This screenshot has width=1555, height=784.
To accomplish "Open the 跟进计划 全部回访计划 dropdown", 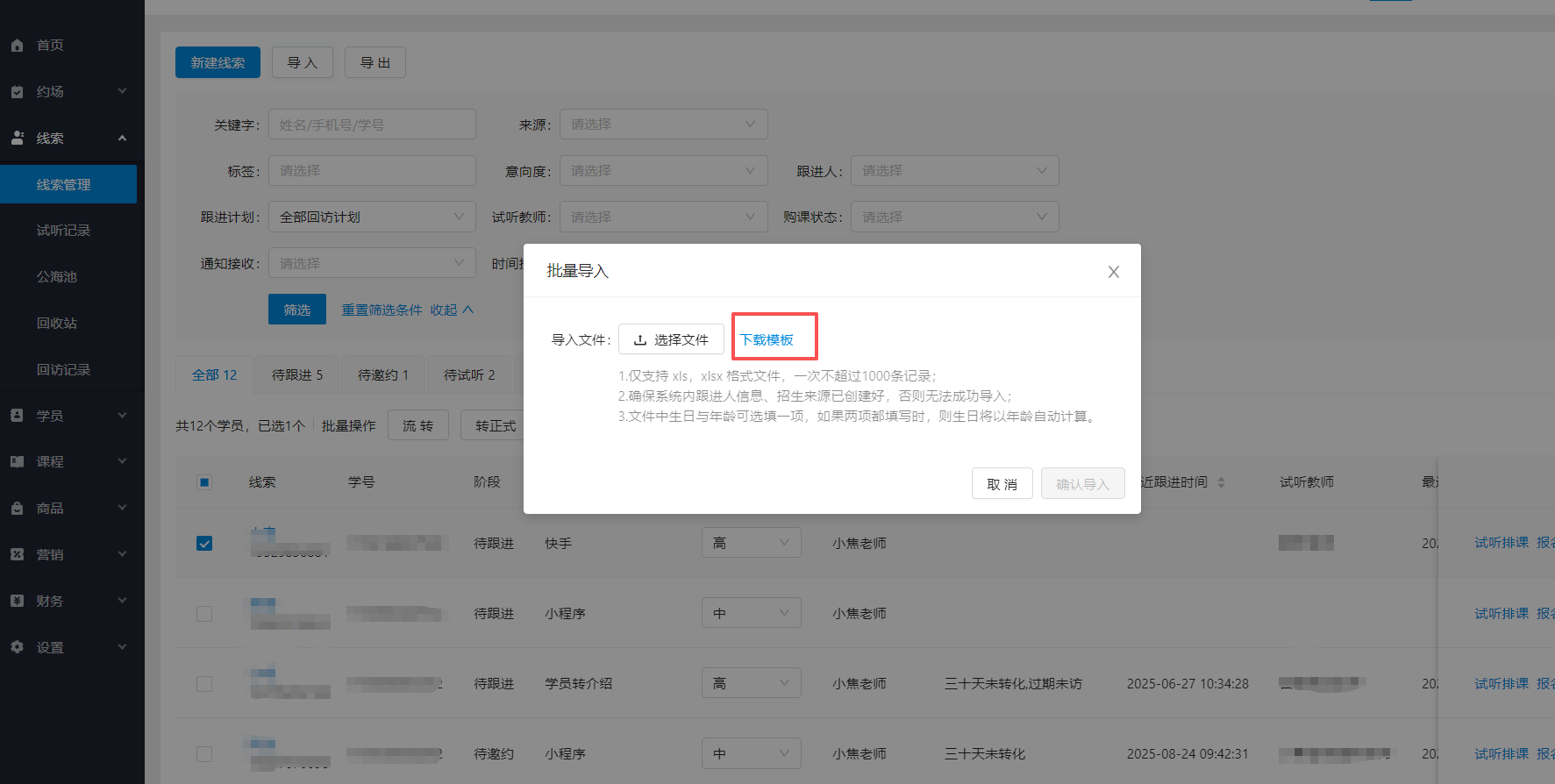I will pos(372,217).
